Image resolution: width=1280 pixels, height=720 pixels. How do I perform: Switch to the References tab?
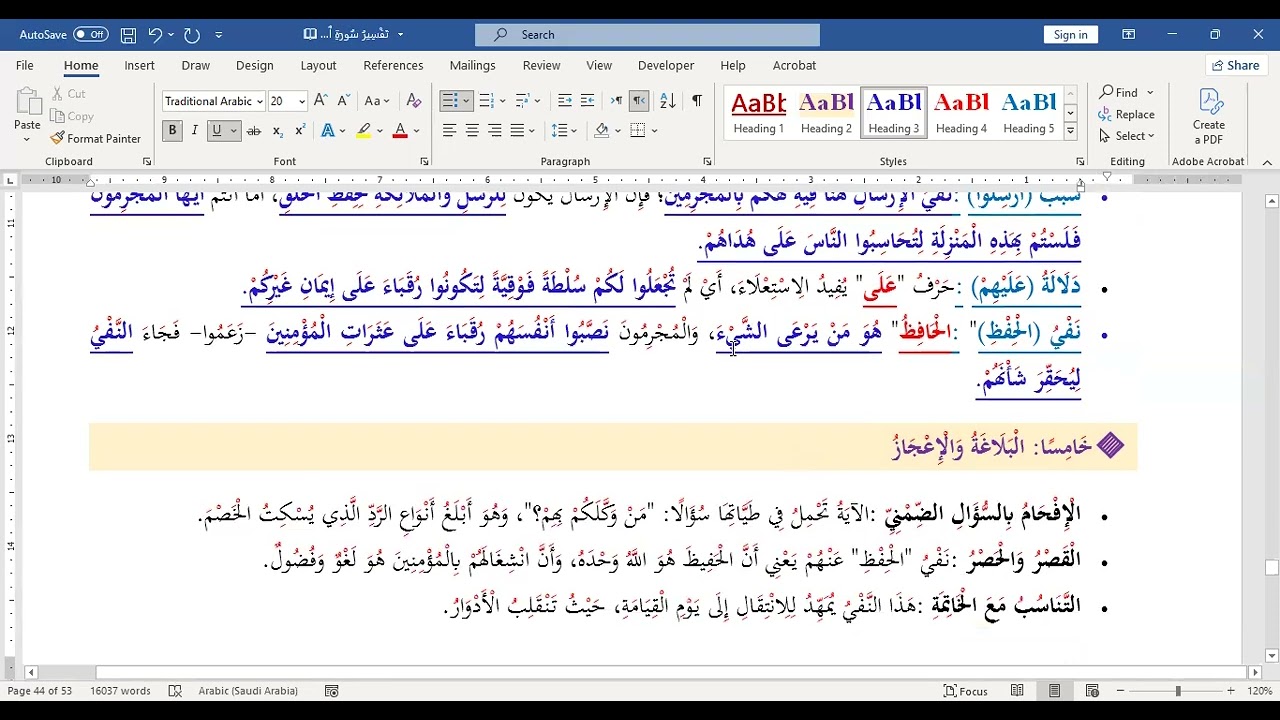click(393, 65)
